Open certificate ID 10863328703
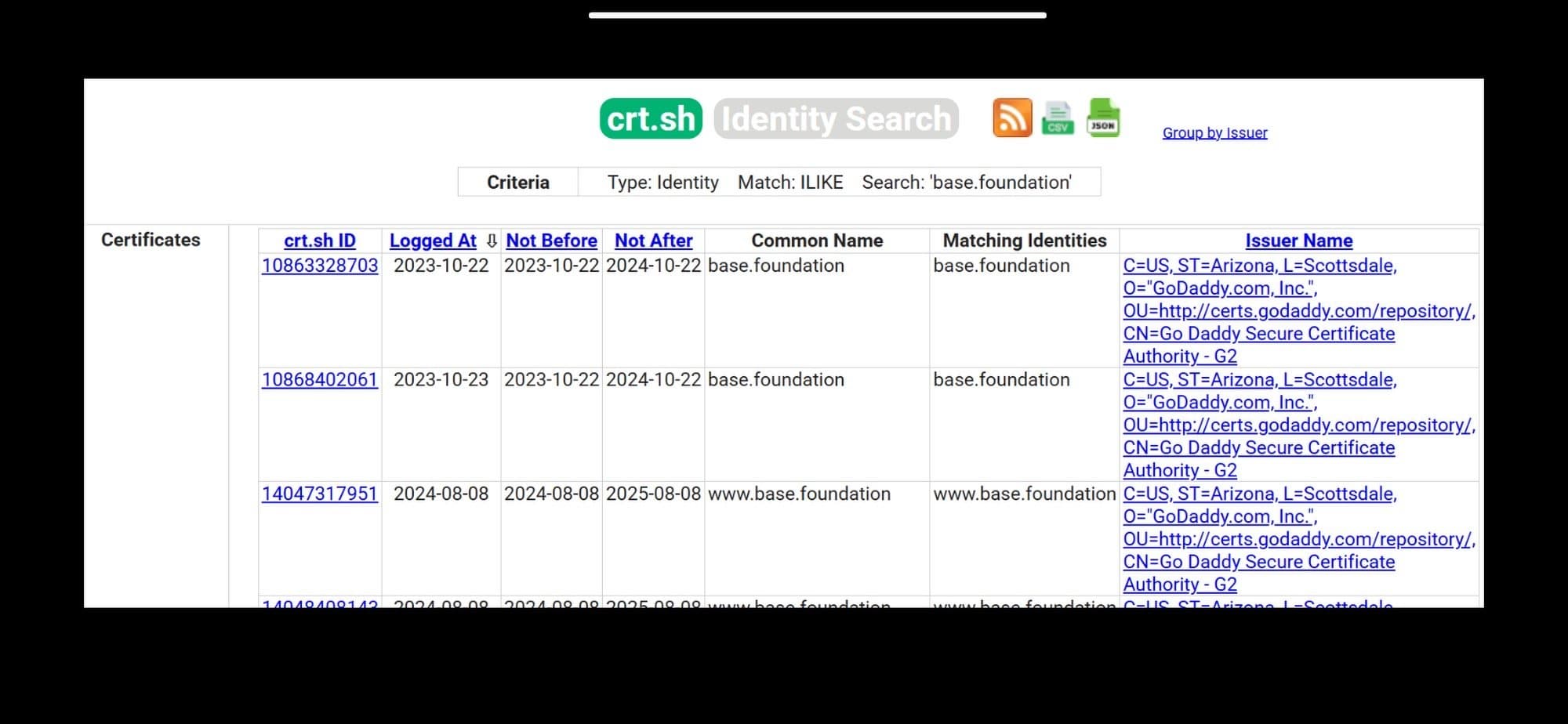Viewport: 1568px width, 724px height. coord(320,266)
